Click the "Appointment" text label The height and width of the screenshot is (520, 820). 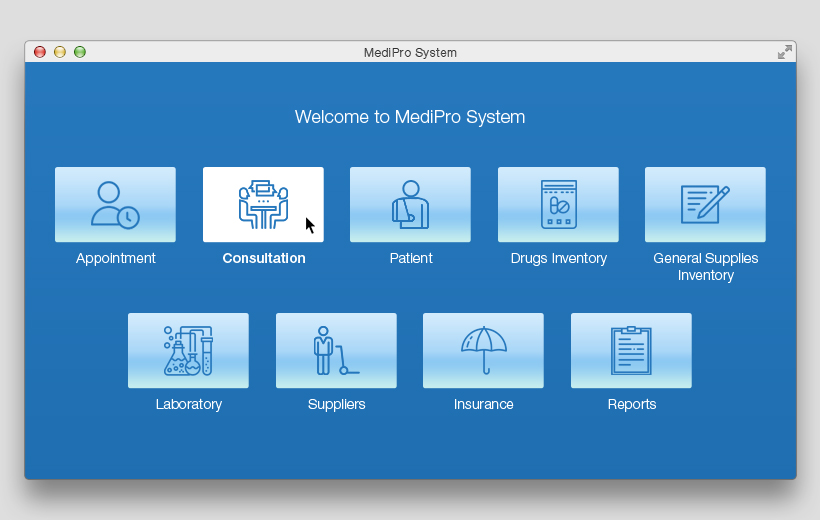pos(116,258)
